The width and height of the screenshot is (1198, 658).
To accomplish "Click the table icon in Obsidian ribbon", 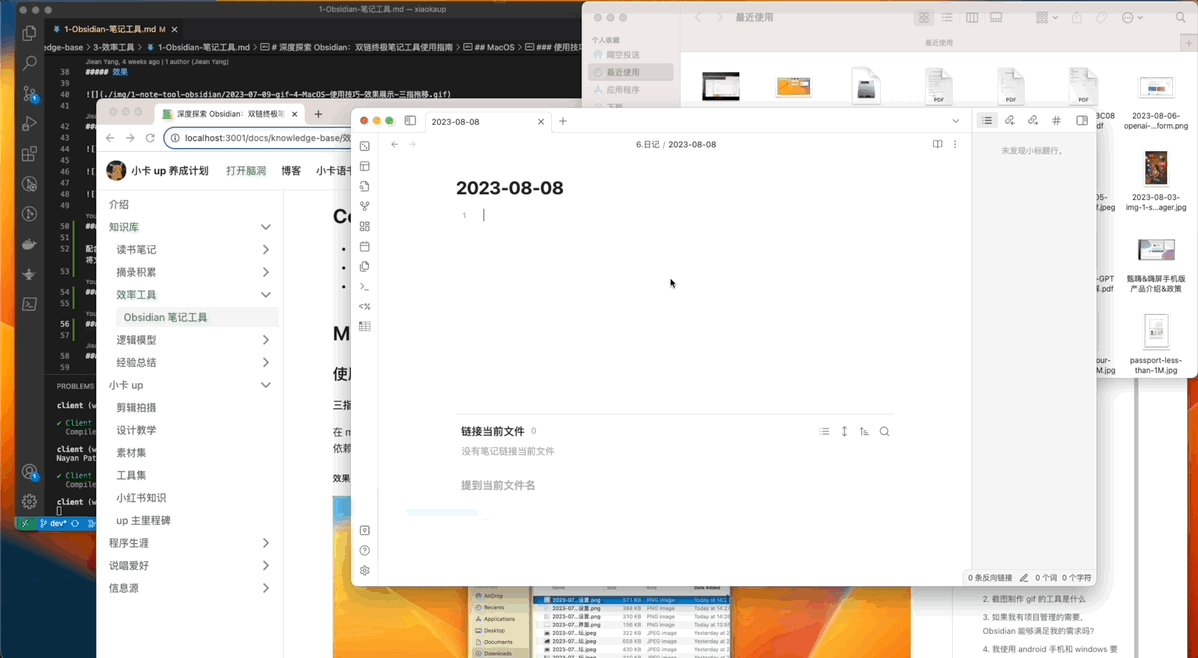I will click(x=365, y=326).
